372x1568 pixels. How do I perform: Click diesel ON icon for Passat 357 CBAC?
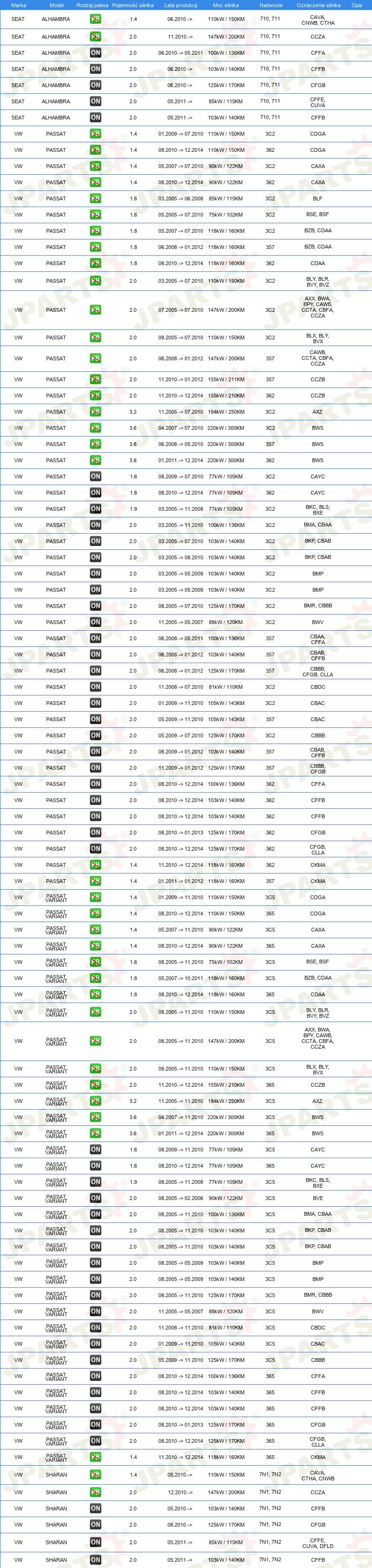(x=96, y=719)
